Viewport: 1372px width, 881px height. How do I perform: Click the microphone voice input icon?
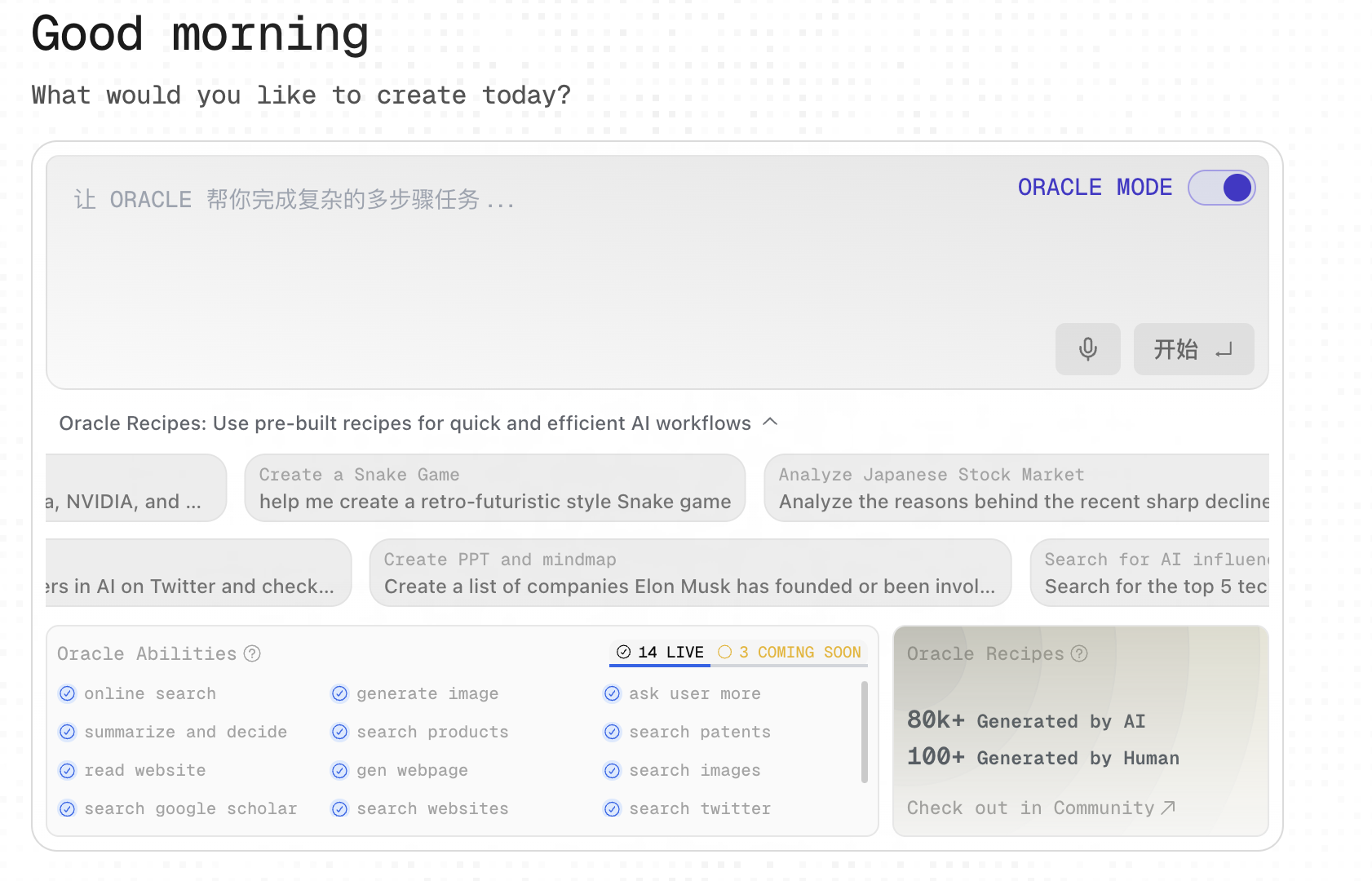(x=1087, y=349)
